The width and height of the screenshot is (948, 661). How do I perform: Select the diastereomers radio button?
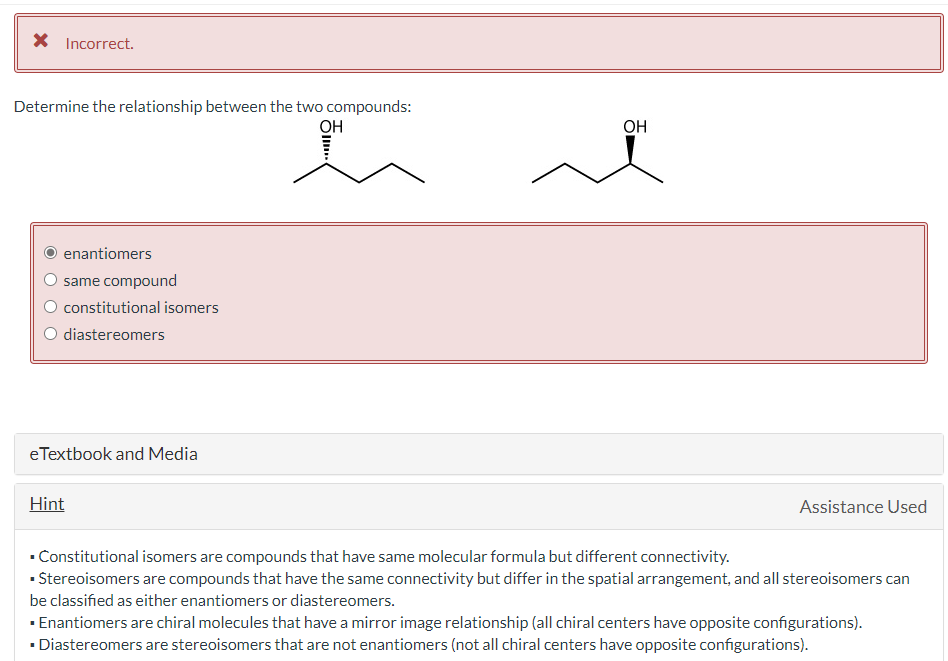51,333
